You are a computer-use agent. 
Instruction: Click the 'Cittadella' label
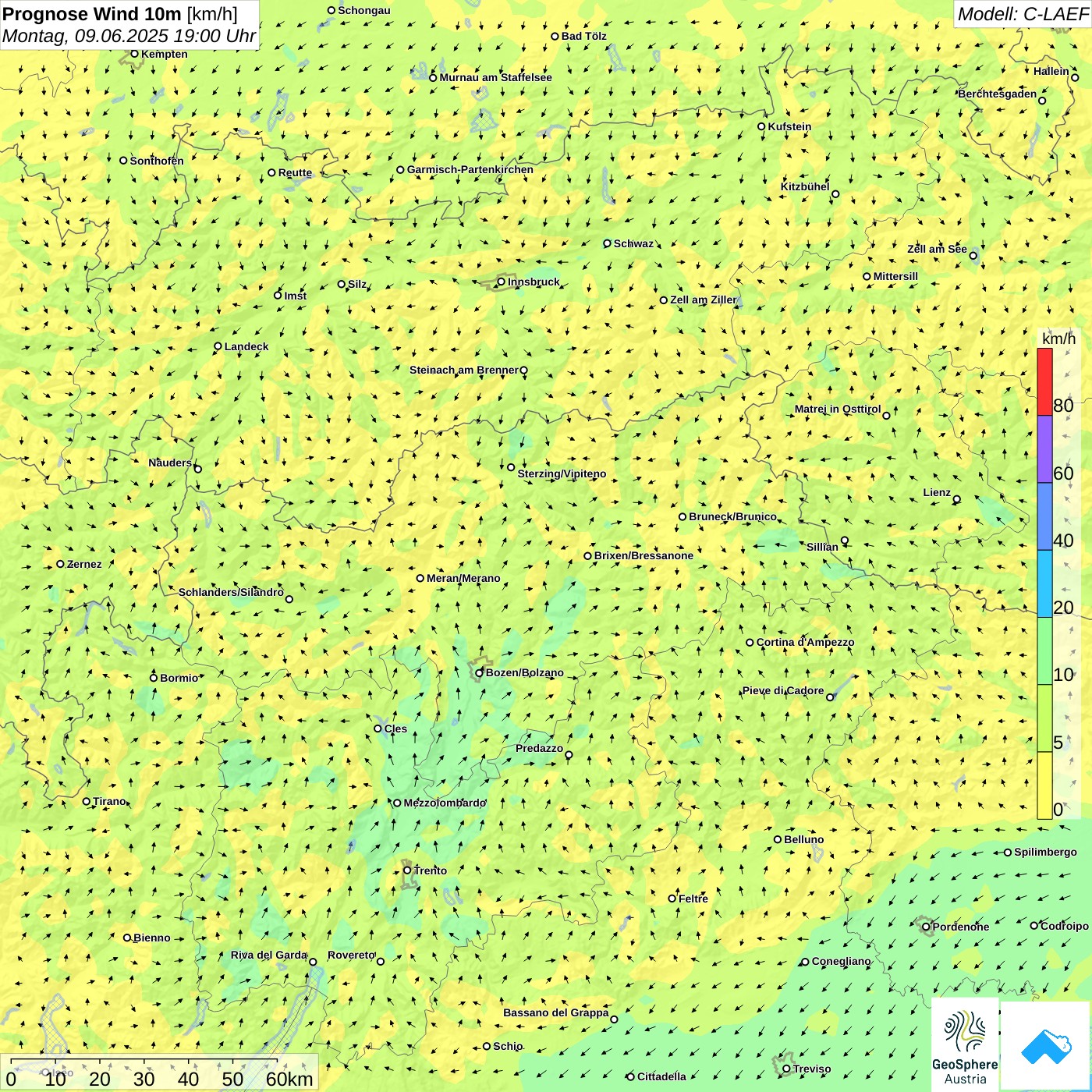(661, 1076)
